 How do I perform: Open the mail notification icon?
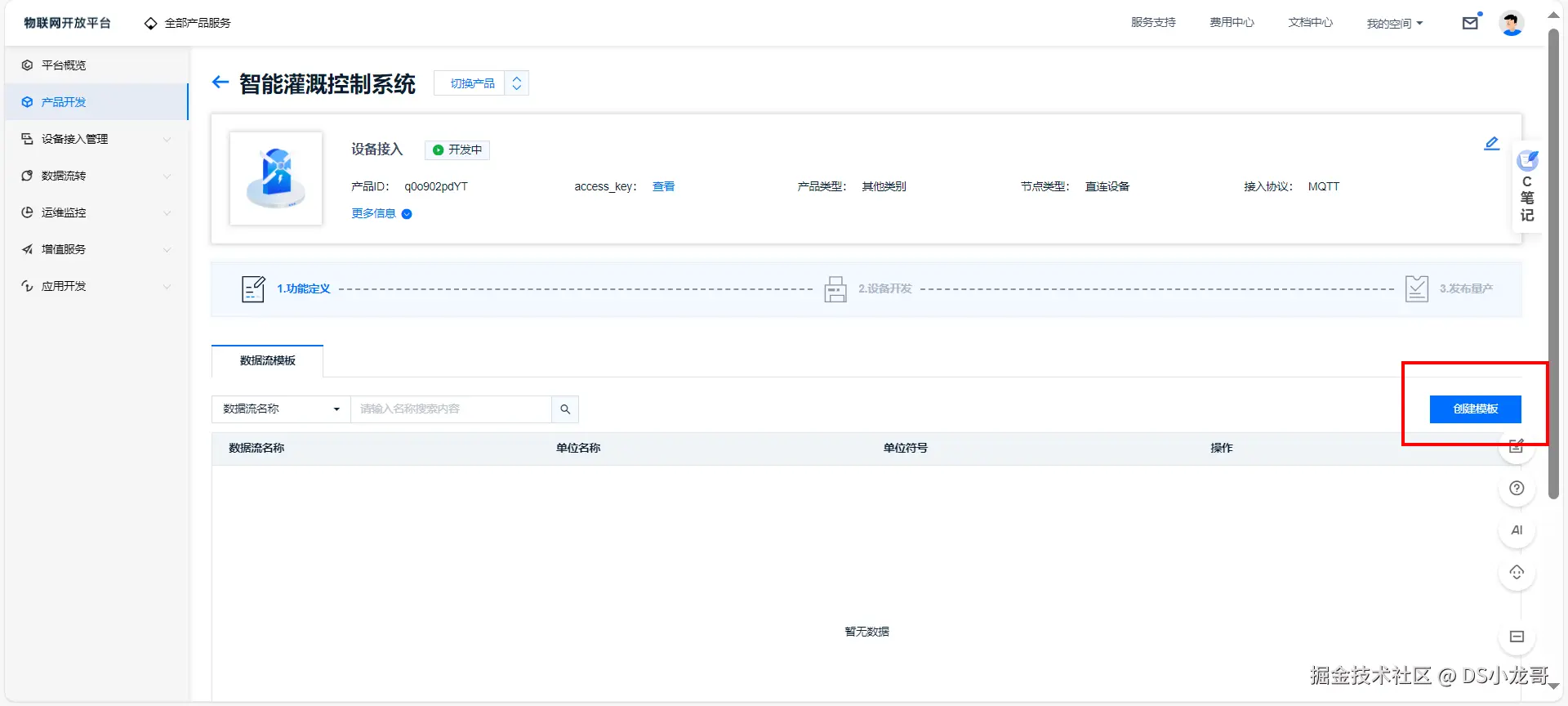pyautogui.click(x=1470, y=23)
